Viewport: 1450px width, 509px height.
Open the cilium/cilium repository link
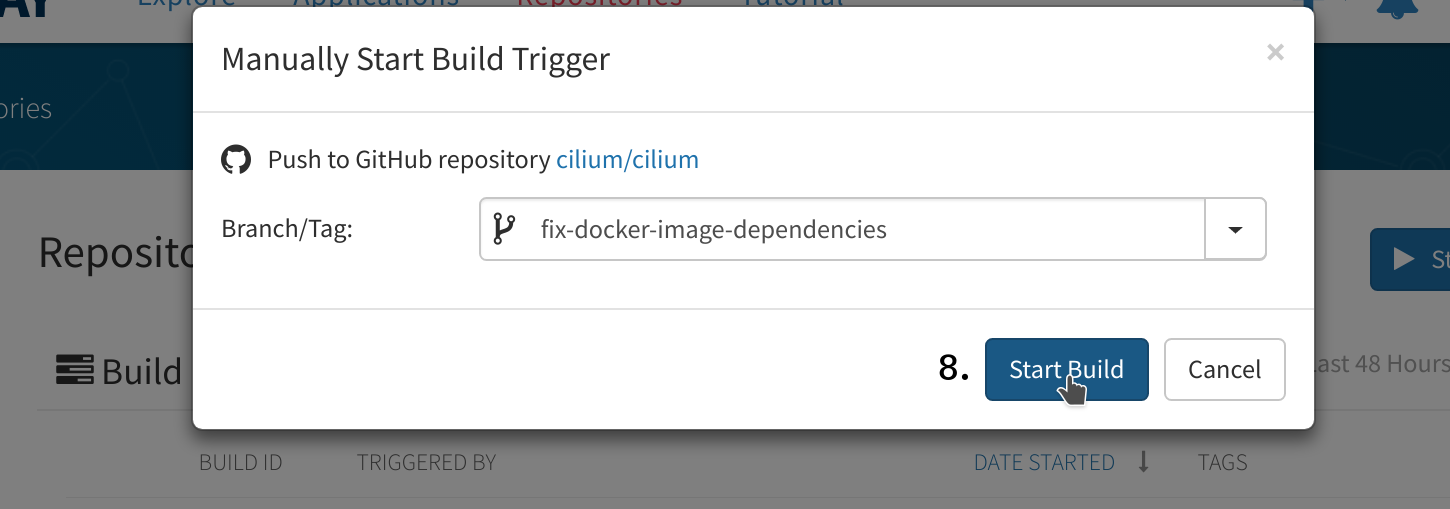tap(627, 160)
